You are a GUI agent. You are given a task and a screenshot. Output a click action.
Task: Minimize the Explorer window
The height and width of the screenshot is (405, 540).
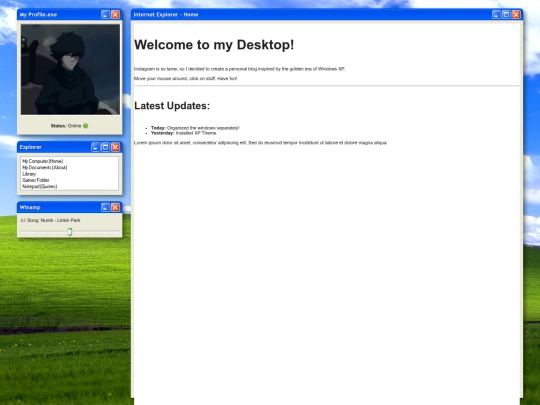point(95,147)
